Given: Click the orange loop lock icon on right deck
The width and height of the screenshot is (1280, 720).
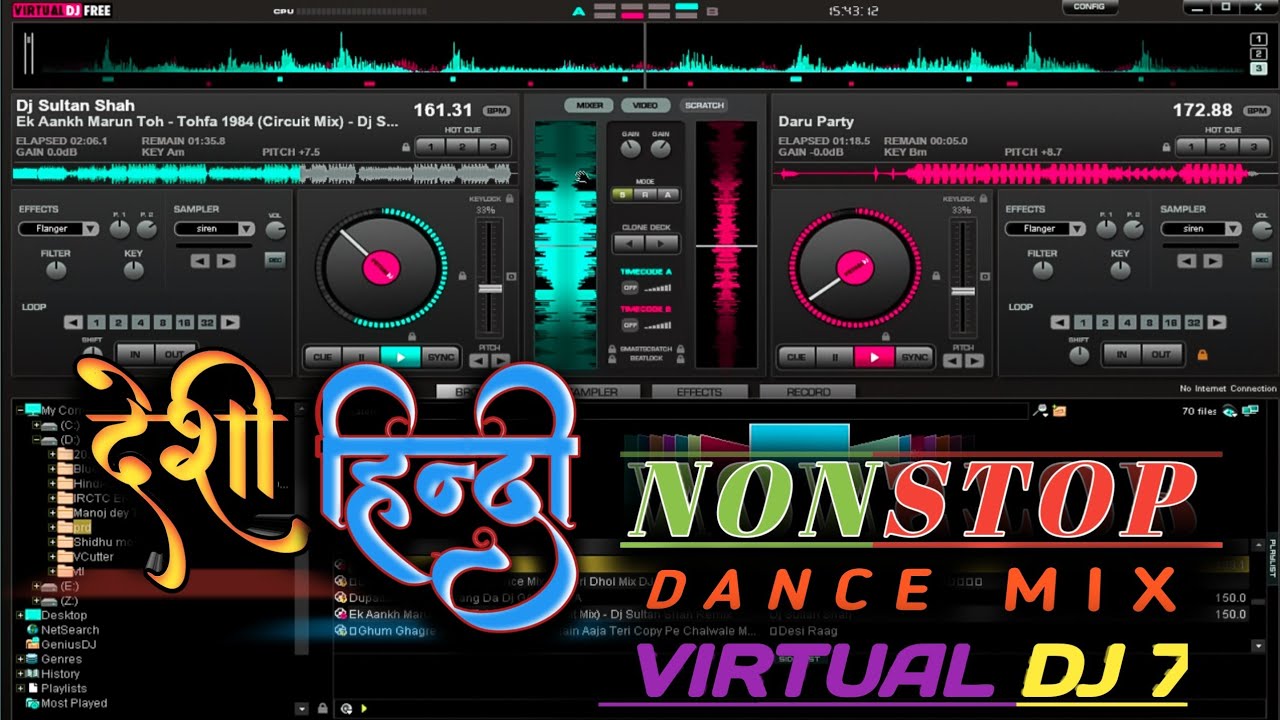Looking at the screenshot, I should 1203,354.
